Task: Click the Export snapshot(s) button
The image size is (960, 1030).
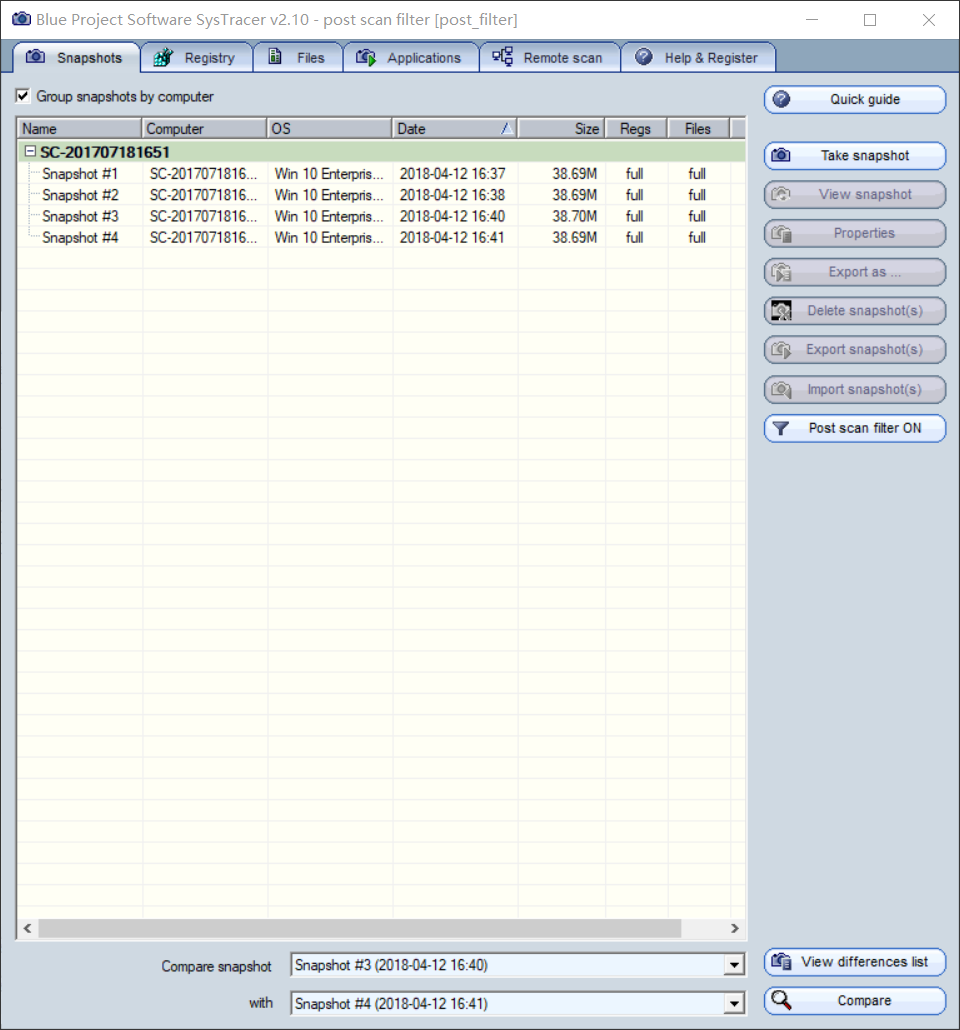Action: [855, 349]
